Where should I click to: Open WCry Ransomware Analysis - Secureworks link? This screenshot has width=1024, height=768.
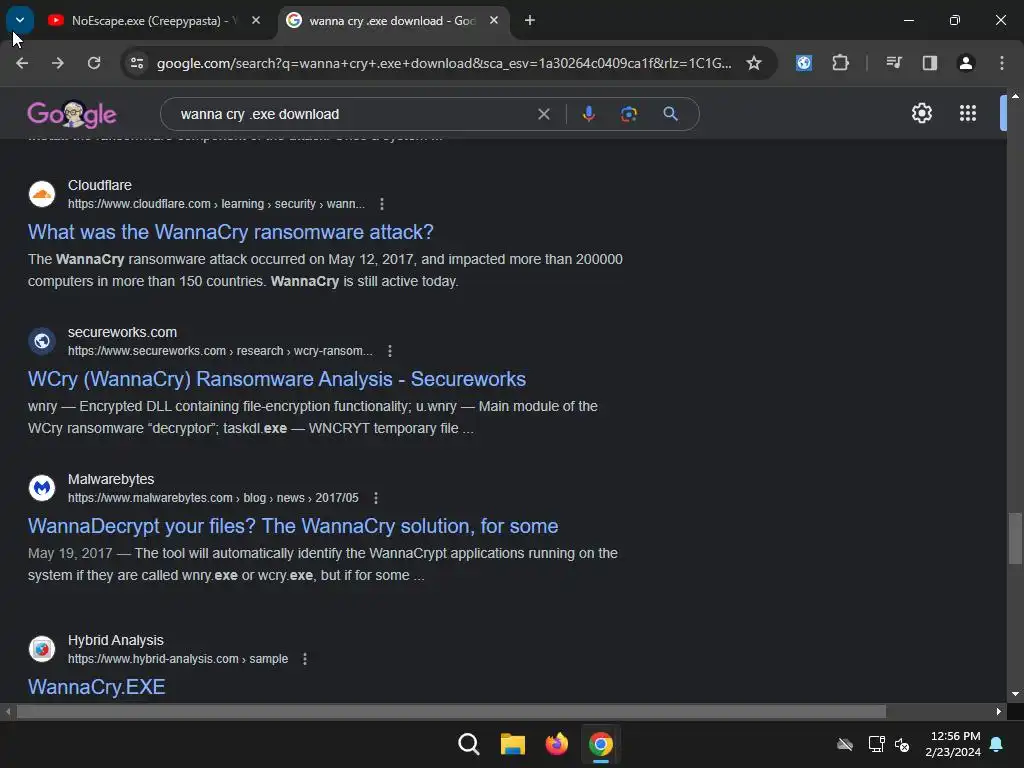pyautogui.click(x=277, y=379)
